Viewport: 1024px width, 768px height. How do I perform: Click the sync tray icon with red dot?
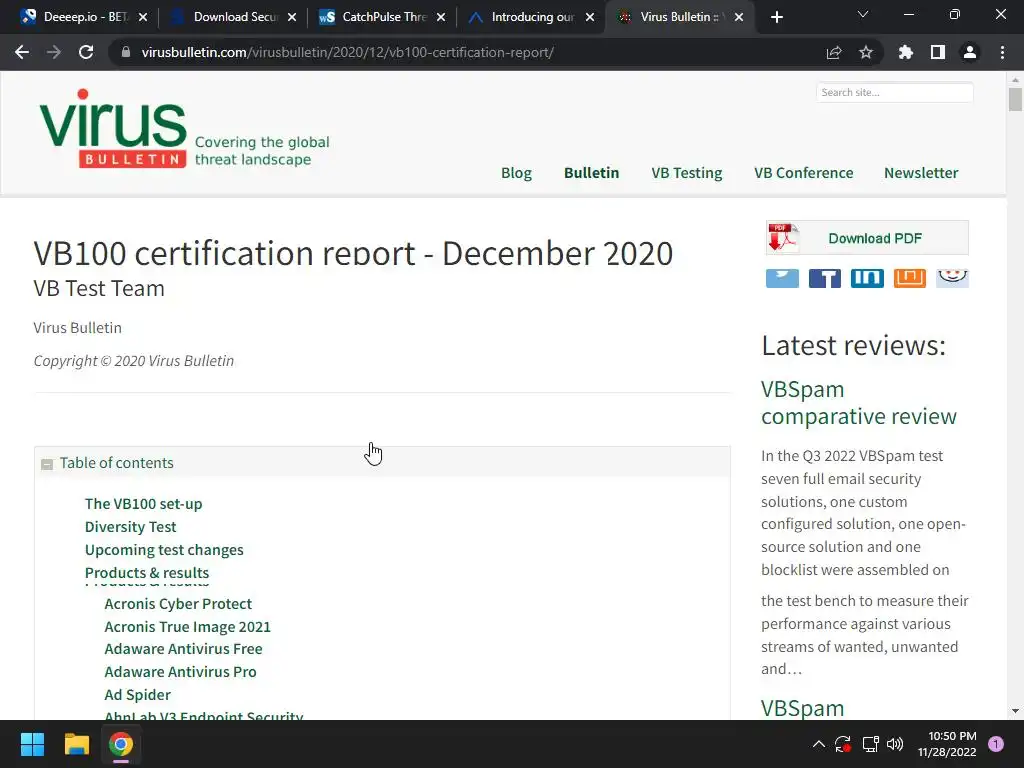843,744
